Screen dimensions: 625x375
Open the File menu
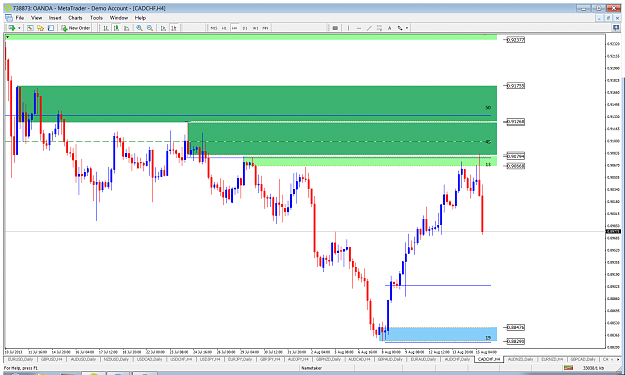click(x=20, y=18)
